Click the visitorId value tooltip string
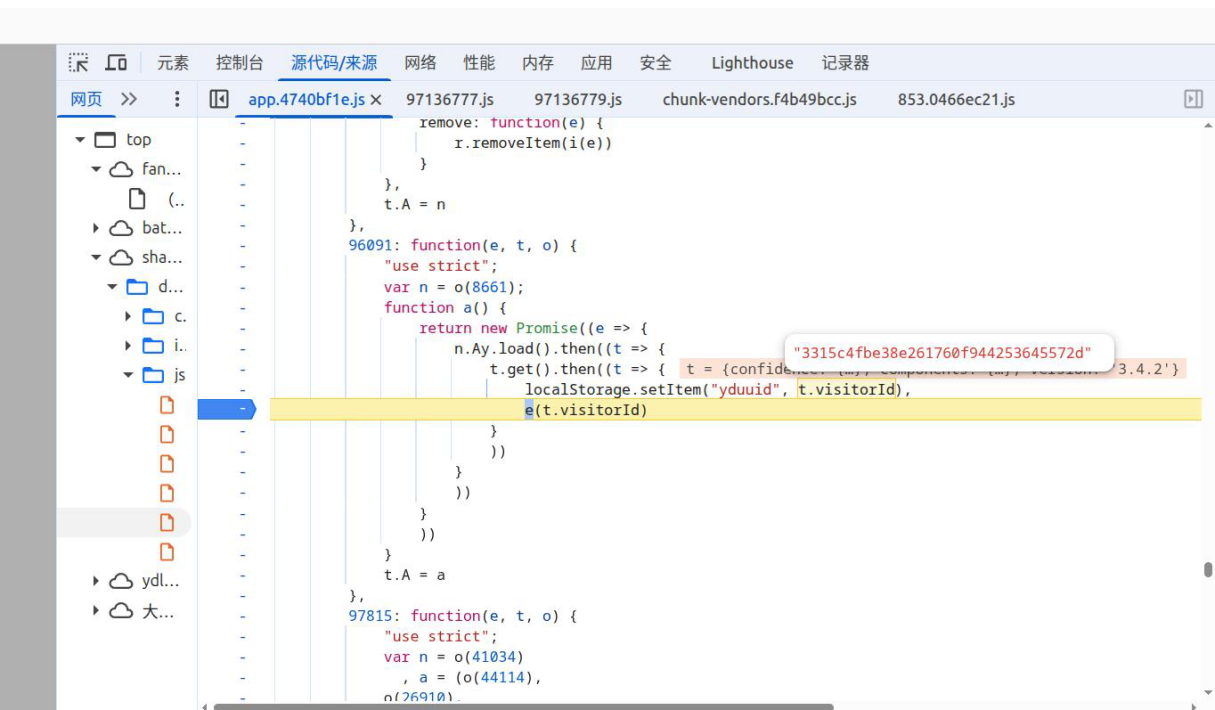The width and height of the screenshot is (1215, 710). pyautogui.click(x=941, y=353)
